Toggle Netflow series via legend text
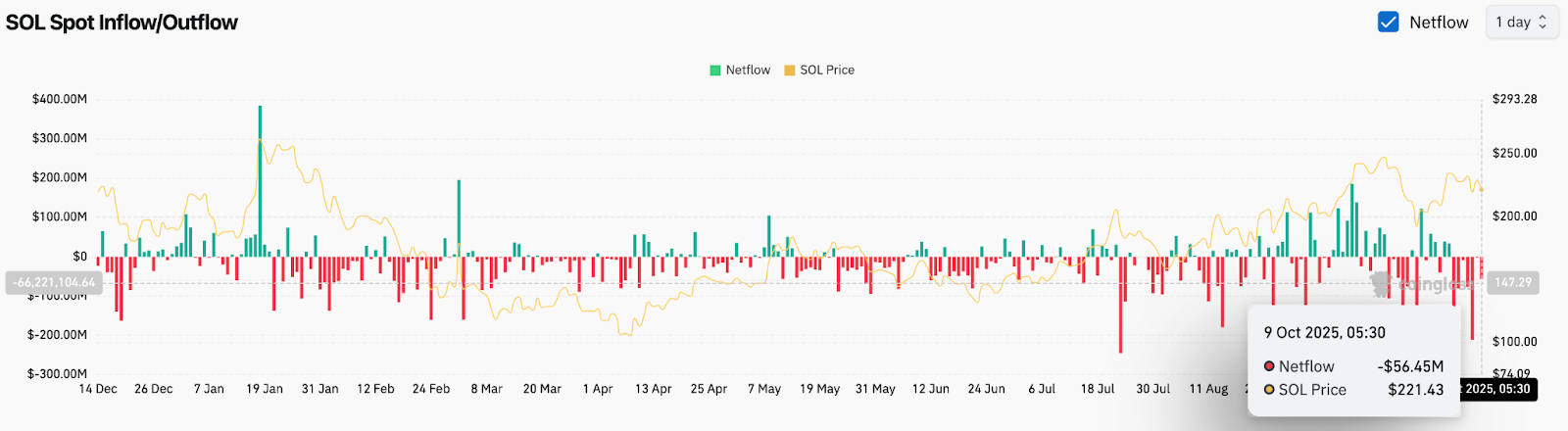Screen dimensions: 1568x431 (x=748, y=71)
